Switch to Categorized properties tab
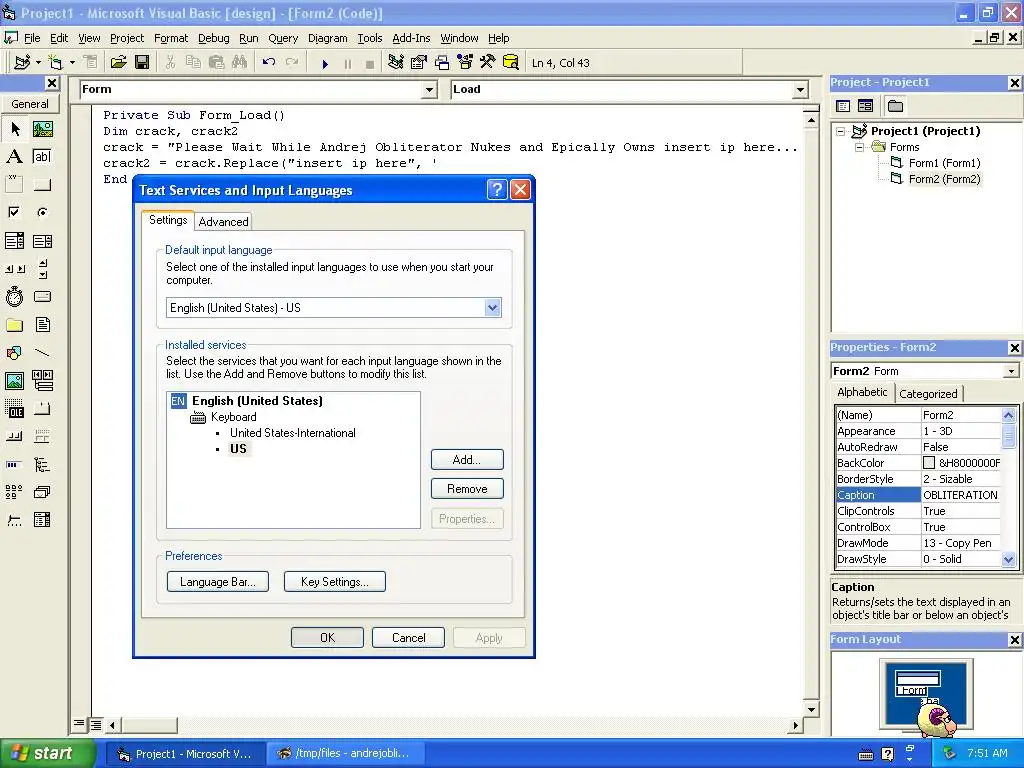Viewport: 1024px width, 768px height. 928,394
